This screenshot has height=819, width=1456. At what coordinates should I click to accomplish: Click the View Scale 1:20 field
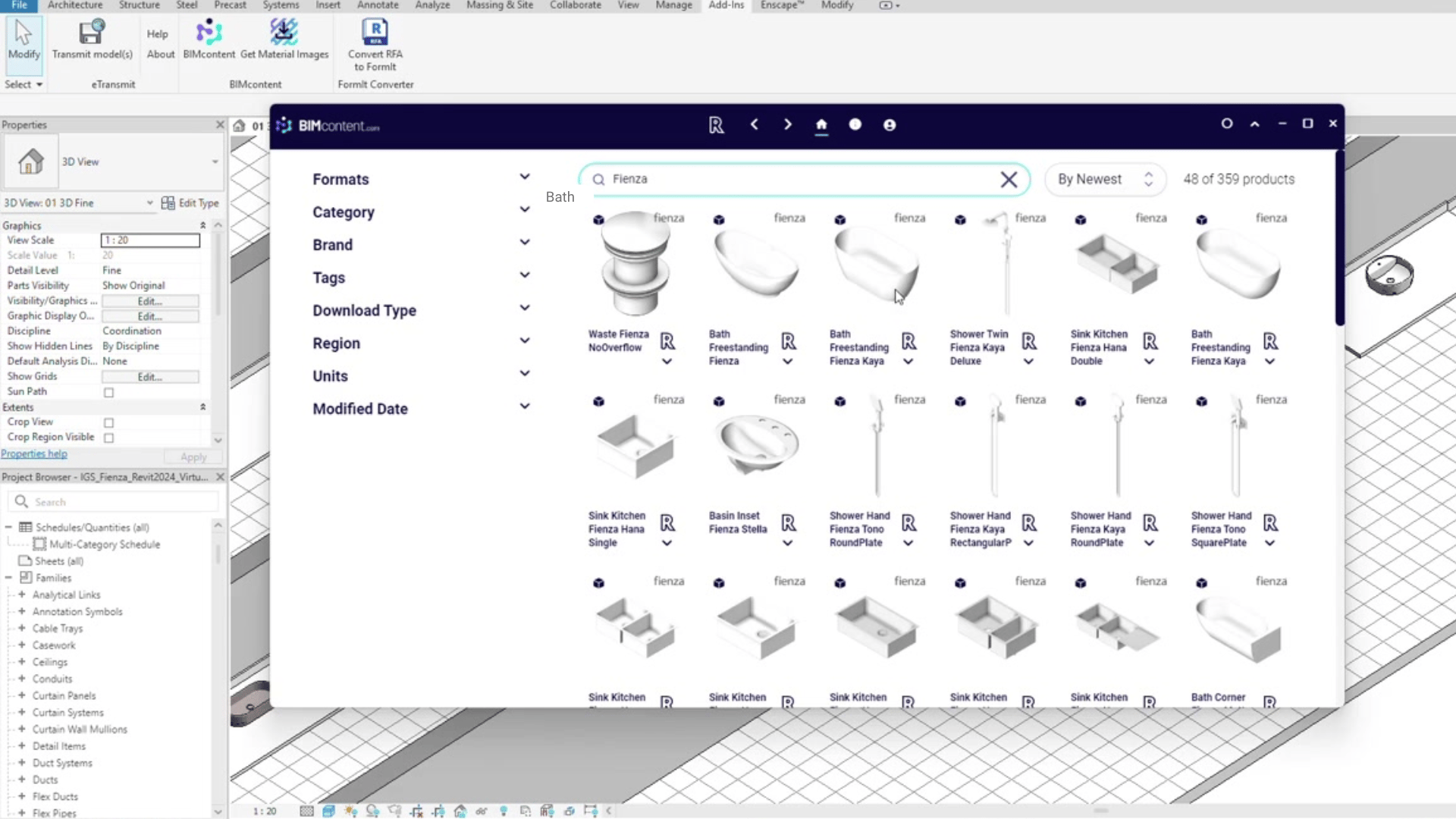coord(150,240)
